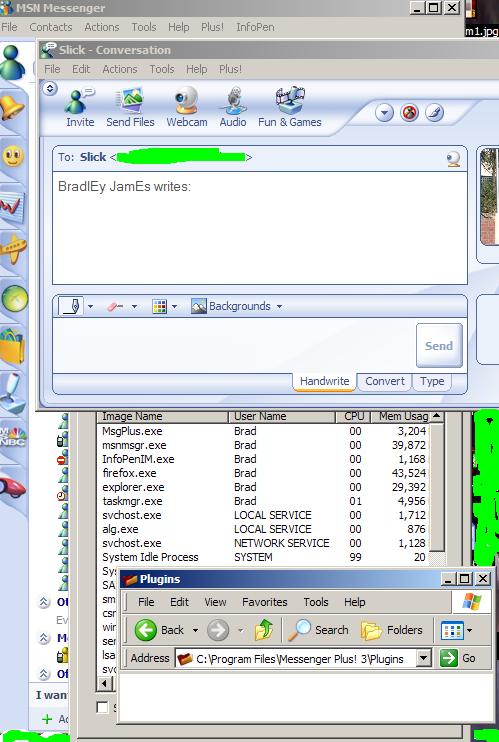Viewport: 499px width, 742px height.
Task: Click Back in Plugins window
Action: click(160, 630)
